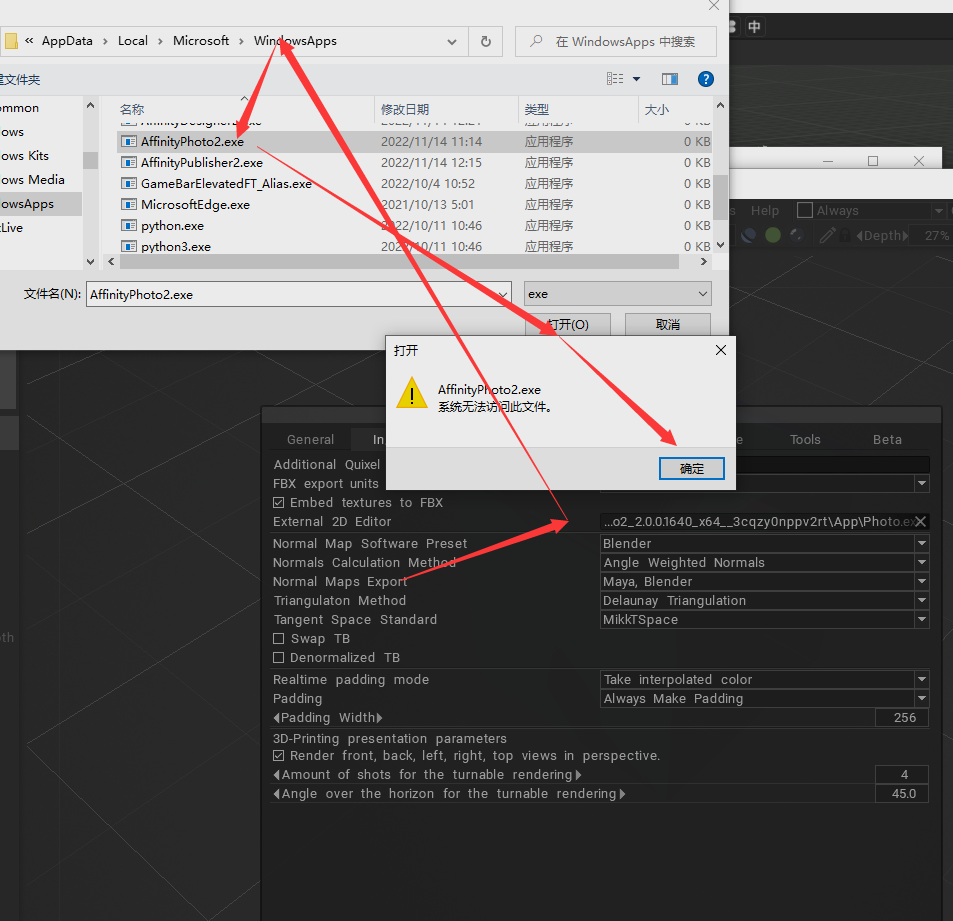953x921 pixels.
Task: Click the lock icon next to Depth
Action: click(x=845, y=235)
